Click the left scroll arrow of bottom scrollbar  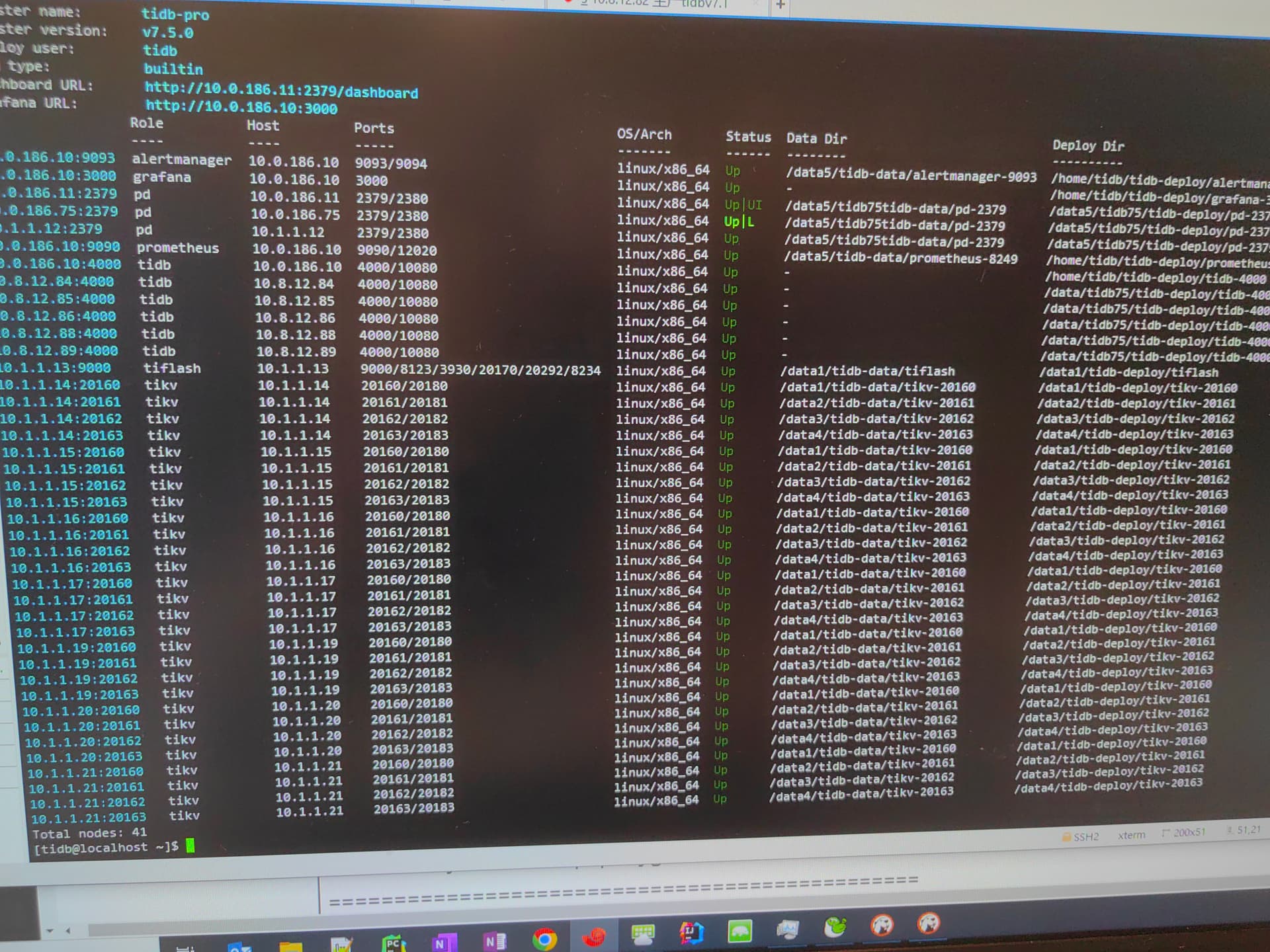[68, 930]
